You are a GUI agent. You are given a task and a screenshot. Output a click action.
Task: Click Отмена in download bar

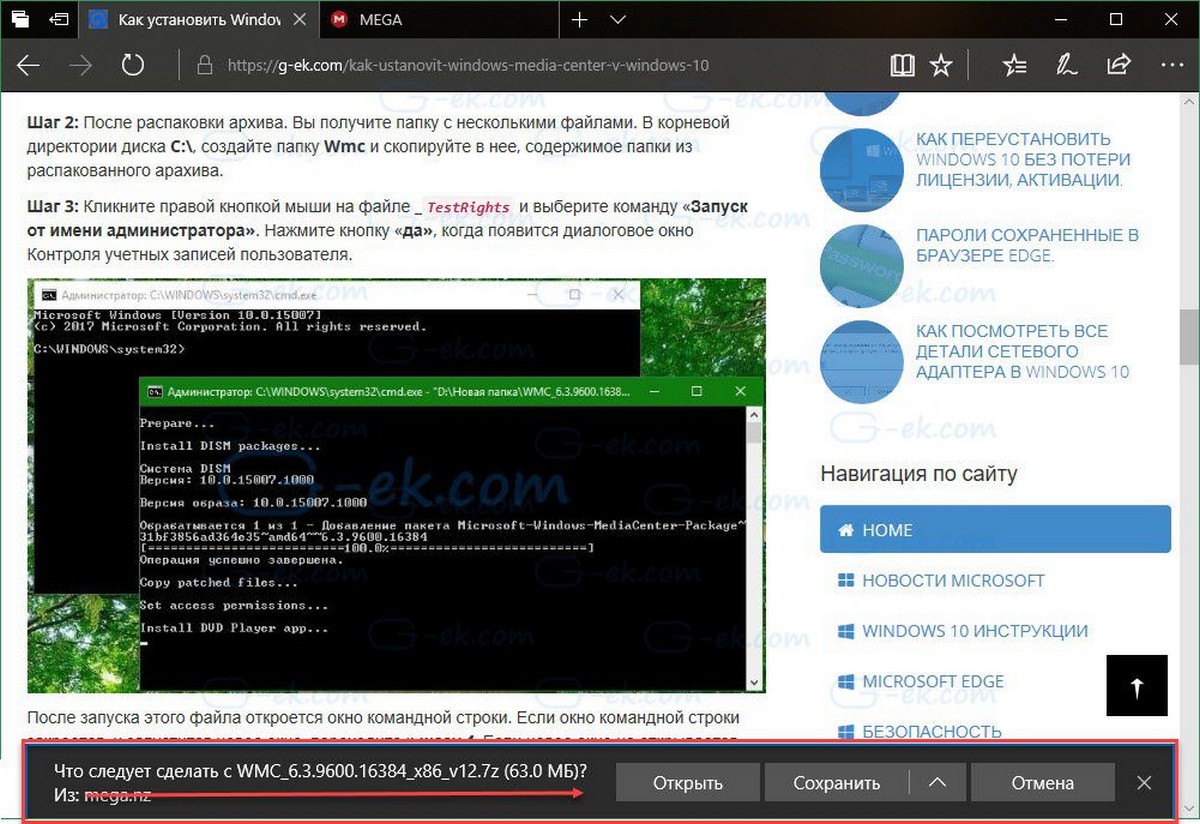pos(1042,783)
